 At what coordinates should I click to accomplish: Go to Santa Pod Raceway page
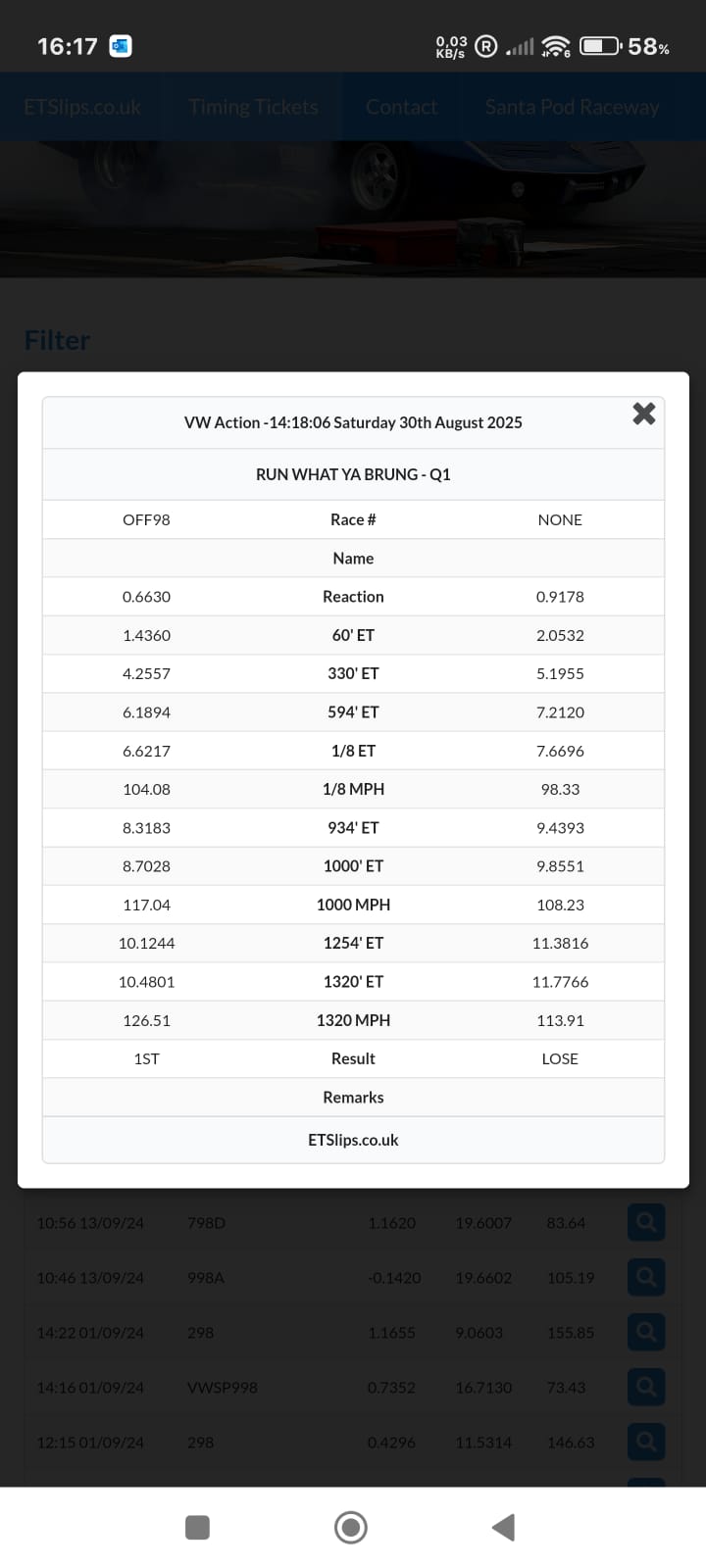(572, 107)
